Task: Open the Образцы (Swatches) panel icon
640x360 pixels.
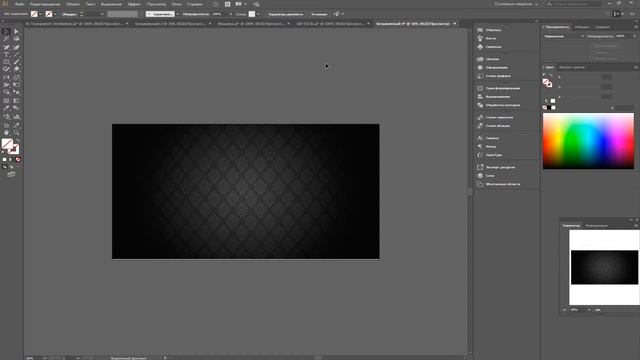Action: click(x=480, y=30)
